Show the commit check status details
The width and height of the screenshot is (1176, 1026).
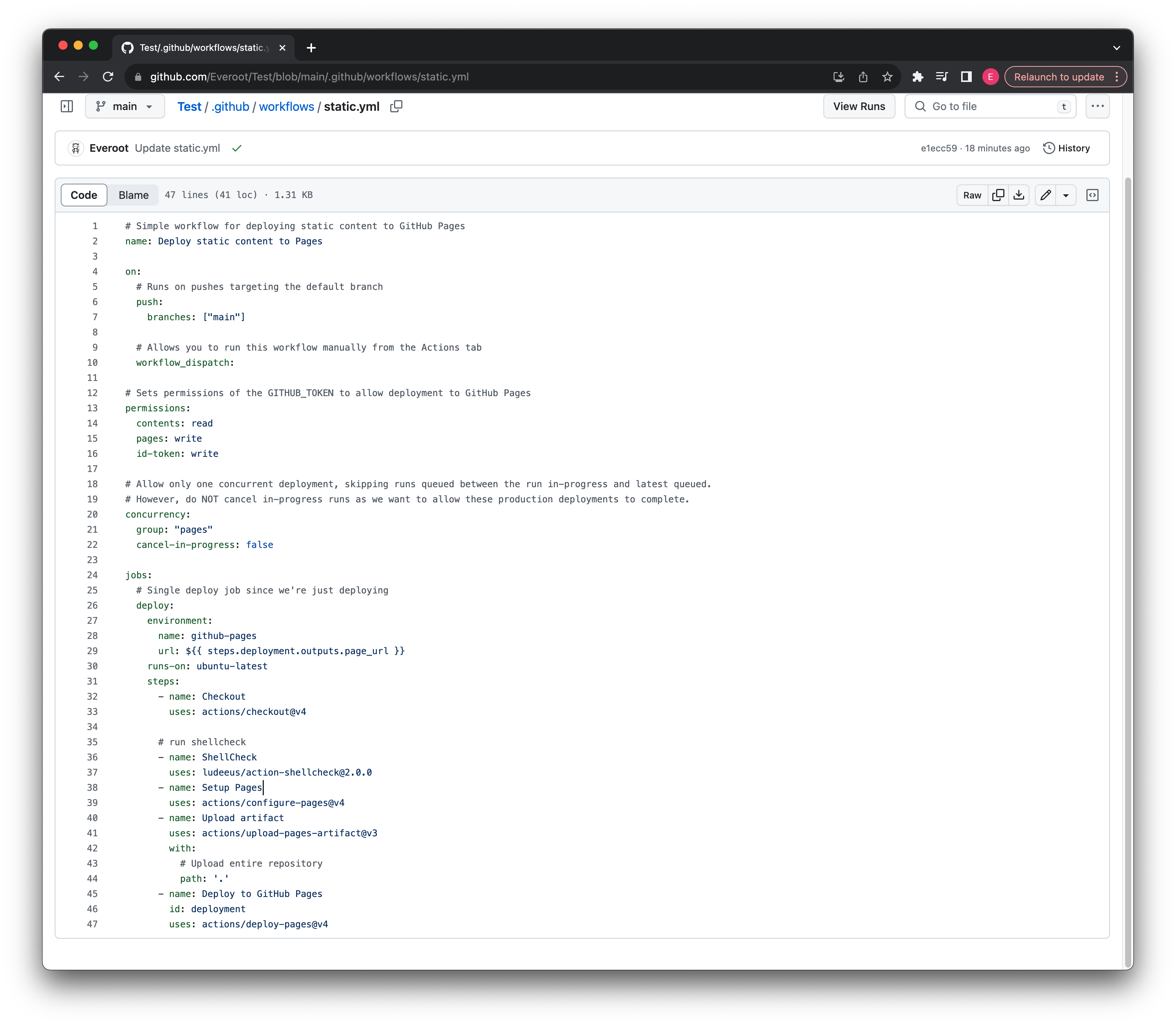point(236,148)
